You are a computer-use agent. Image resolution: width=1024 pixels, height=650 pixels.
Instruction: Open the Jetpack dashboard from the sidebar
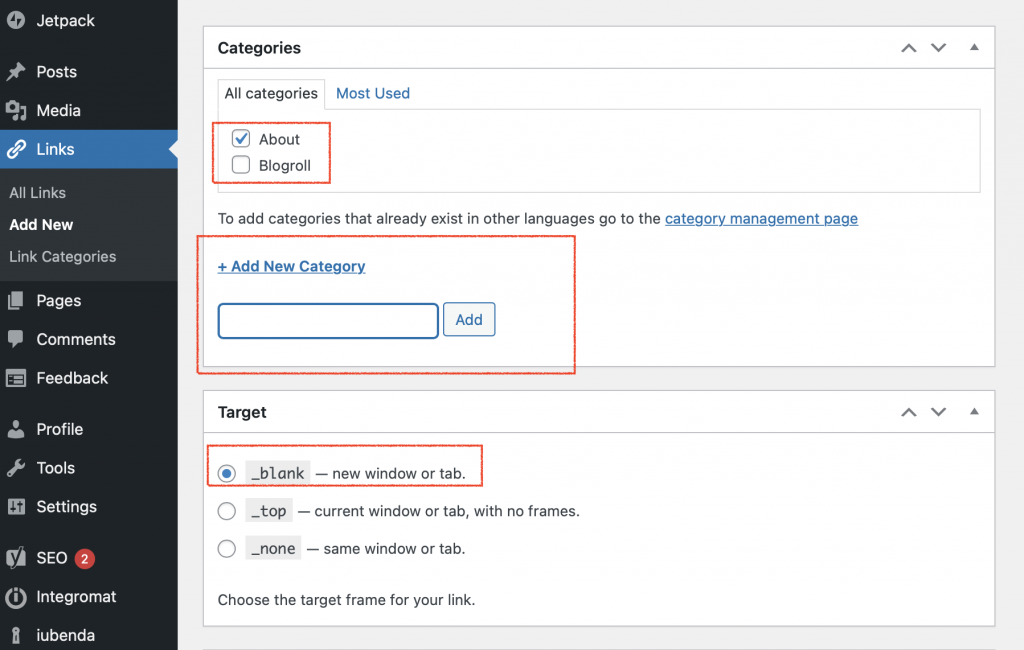click(17, 20)
